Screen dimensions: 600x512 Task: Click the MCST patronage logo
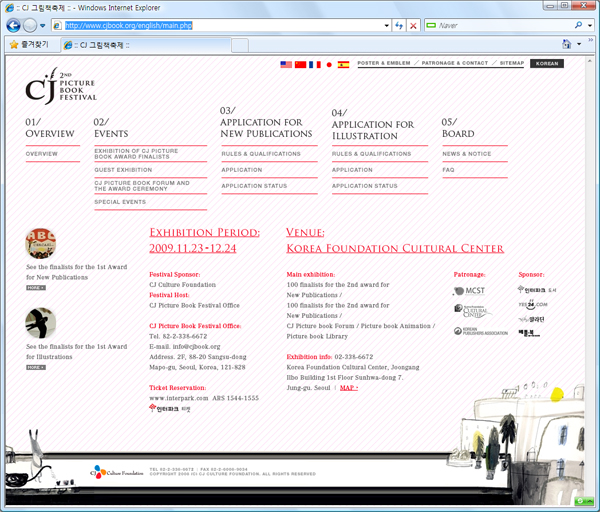click(x=469, y=291)
